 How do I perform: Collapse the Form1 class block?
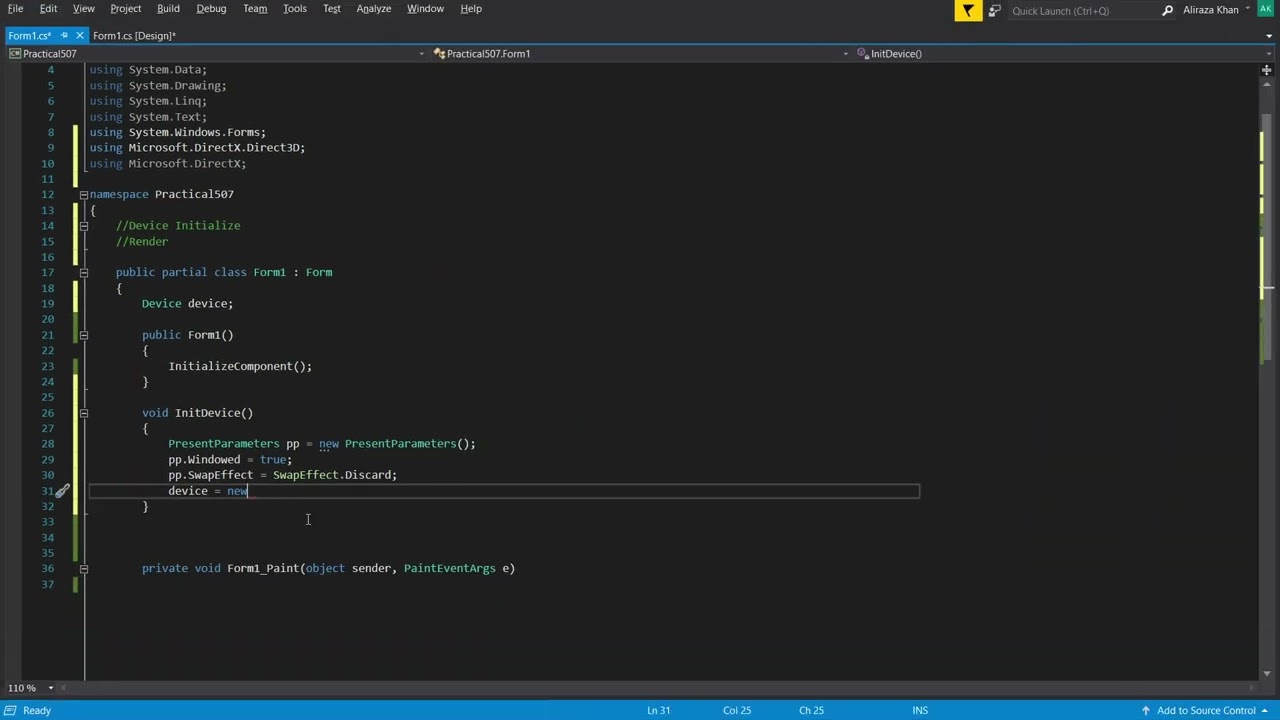84,272
